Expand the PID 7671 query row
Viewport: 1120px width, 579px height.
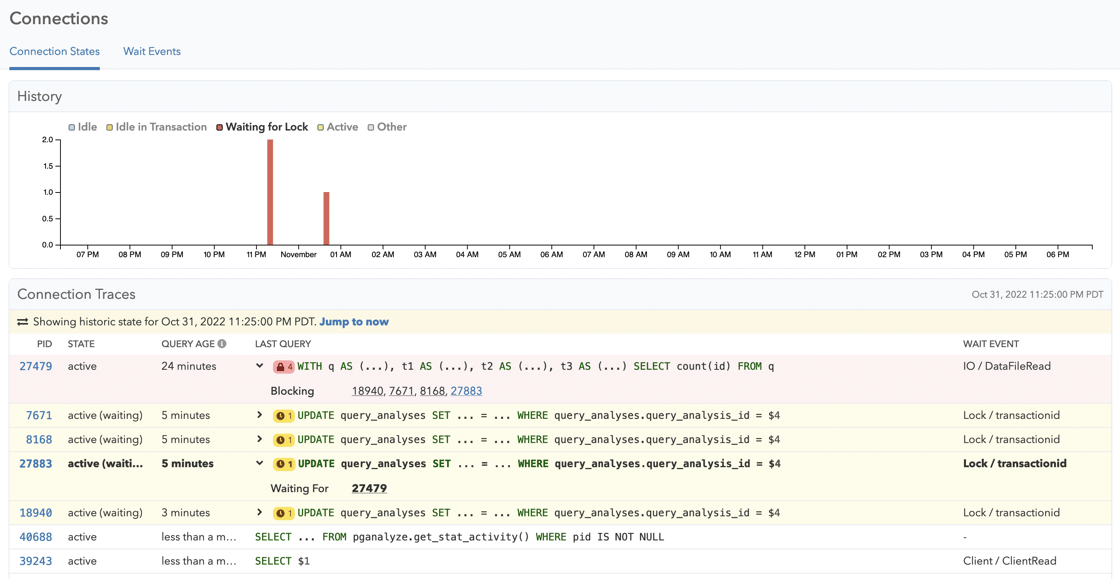click(260, 415)
